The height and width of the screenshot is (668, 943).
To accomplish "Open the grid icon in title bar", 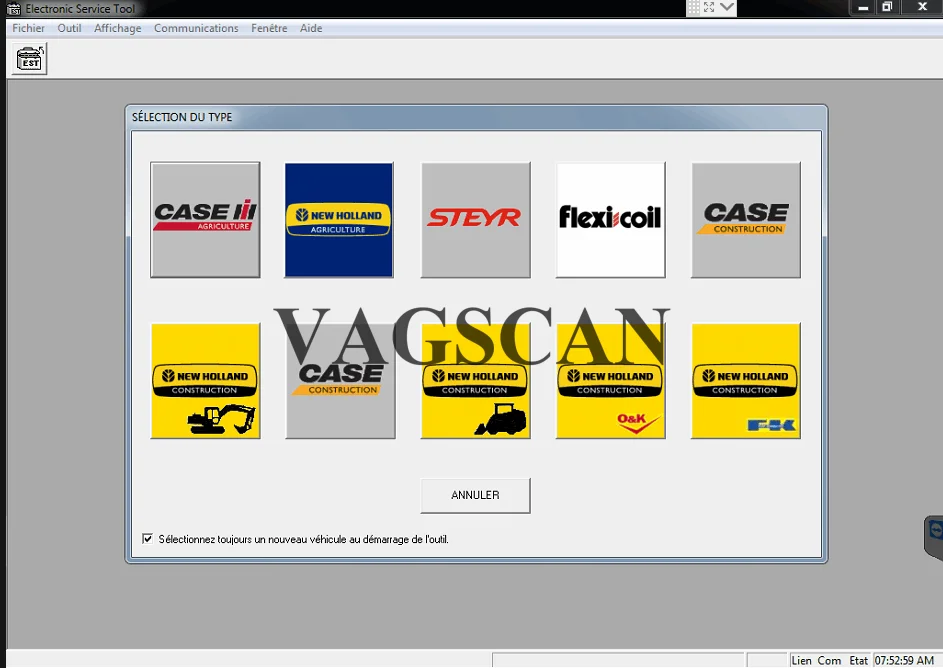I will (x=693, y=7).
